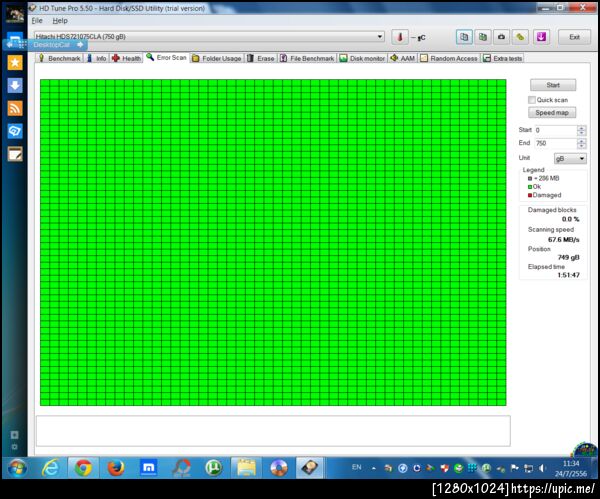Click the network connection tray icon
The height and width of the screenshot is (499, 600).
(x=528, y=468)
